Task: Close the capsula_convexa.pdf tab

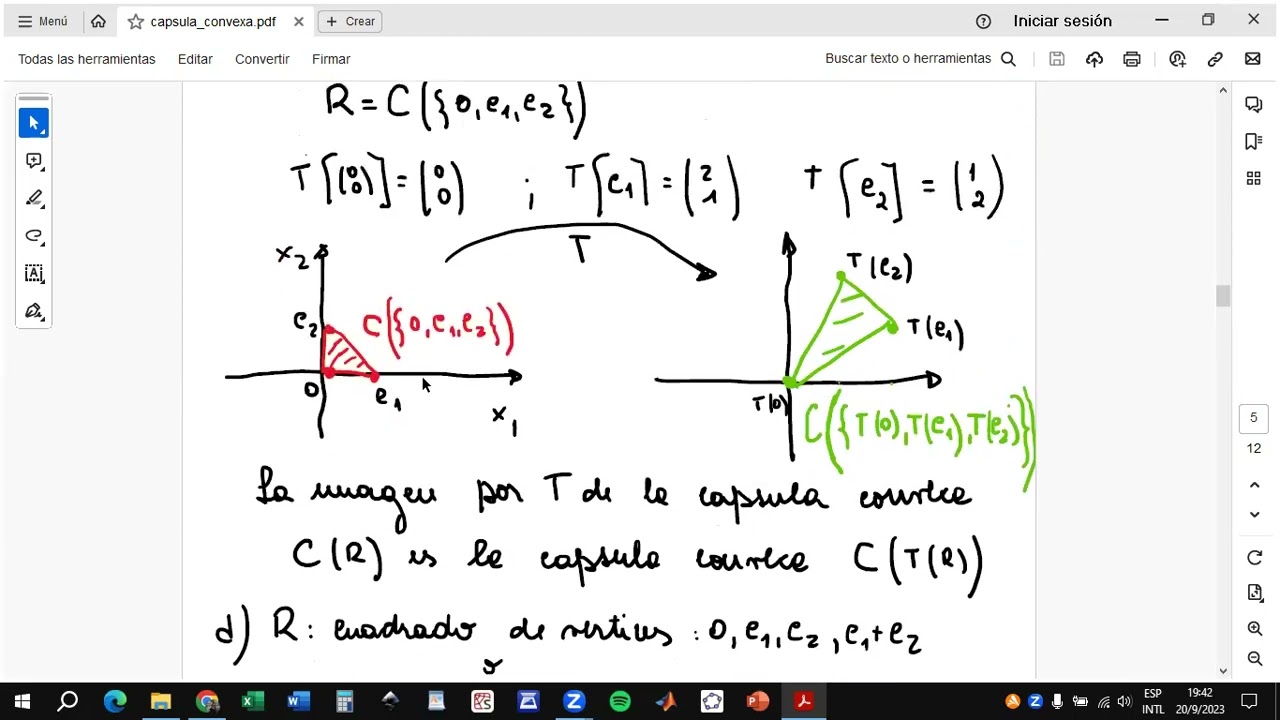Action: [299, 21]
